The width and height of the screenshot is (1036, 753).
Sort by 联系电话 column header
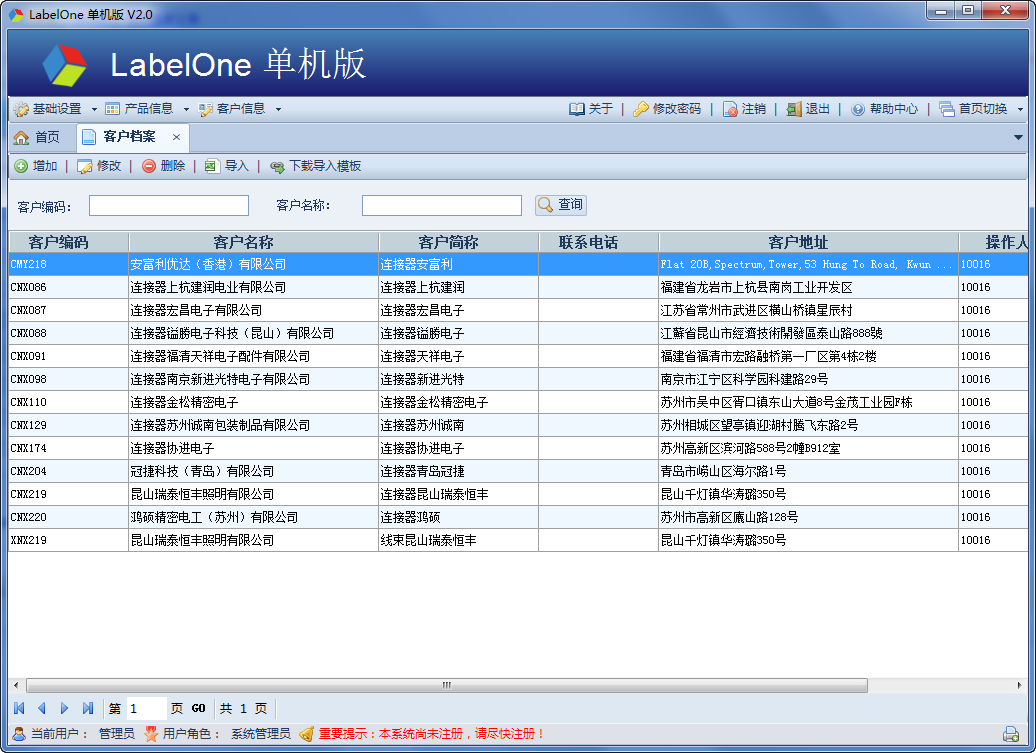(x=599, y=242)
